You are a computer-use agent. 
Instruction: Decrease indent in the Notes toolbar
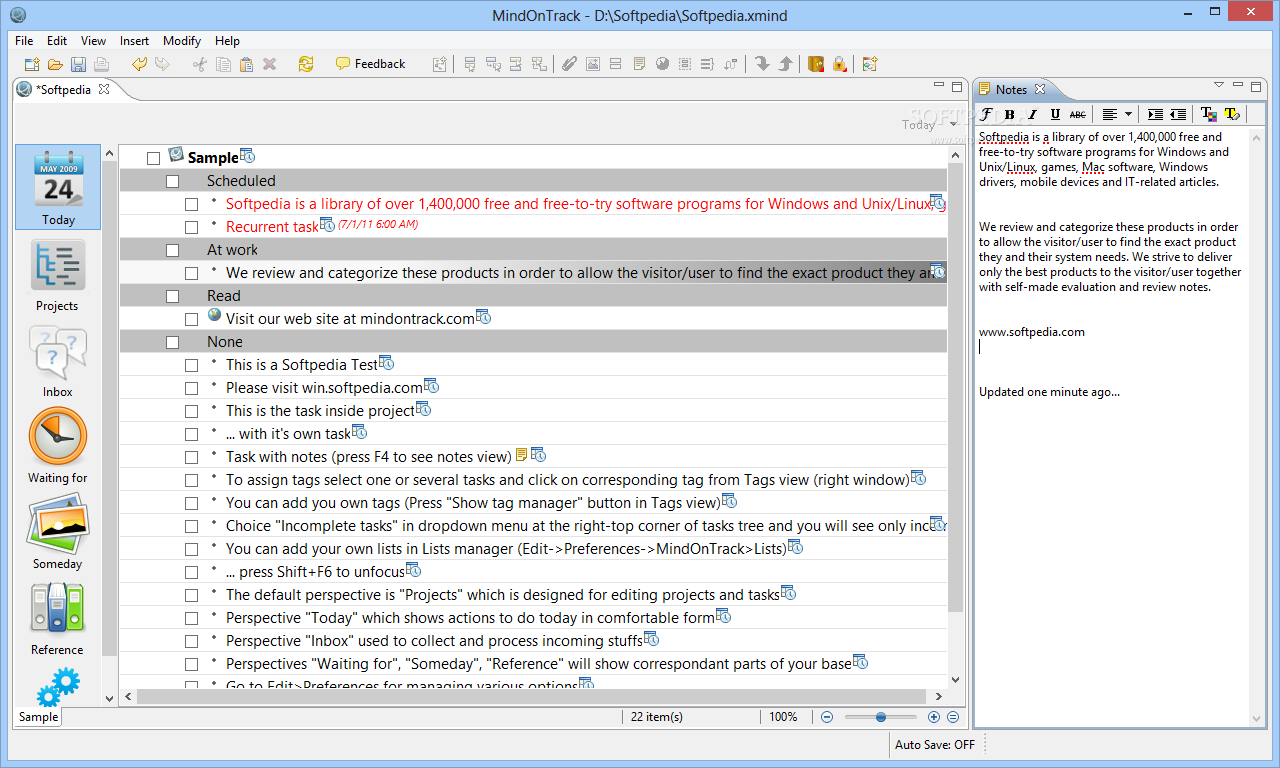(1178, 114)
